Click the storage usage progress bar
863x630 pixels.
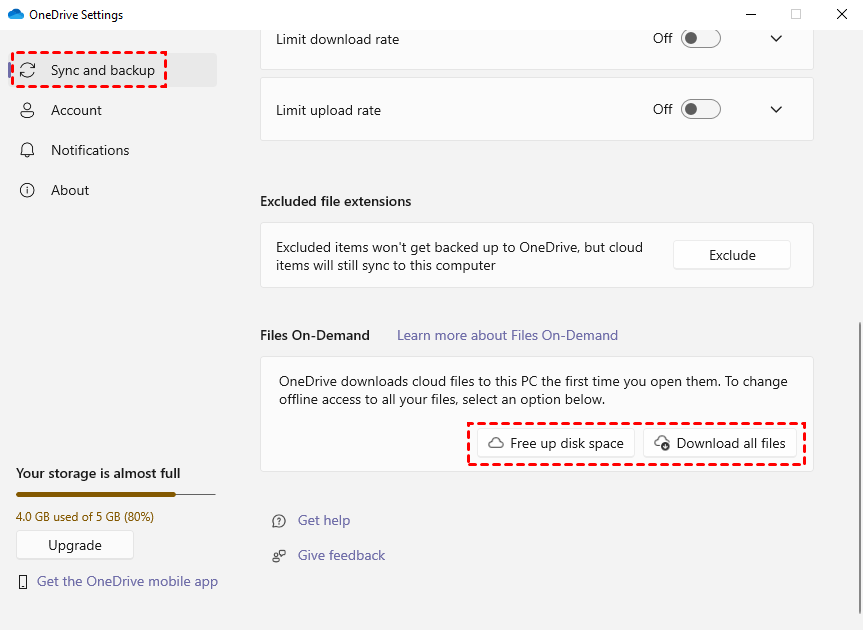pyautogui.click(x=115, y=494)
